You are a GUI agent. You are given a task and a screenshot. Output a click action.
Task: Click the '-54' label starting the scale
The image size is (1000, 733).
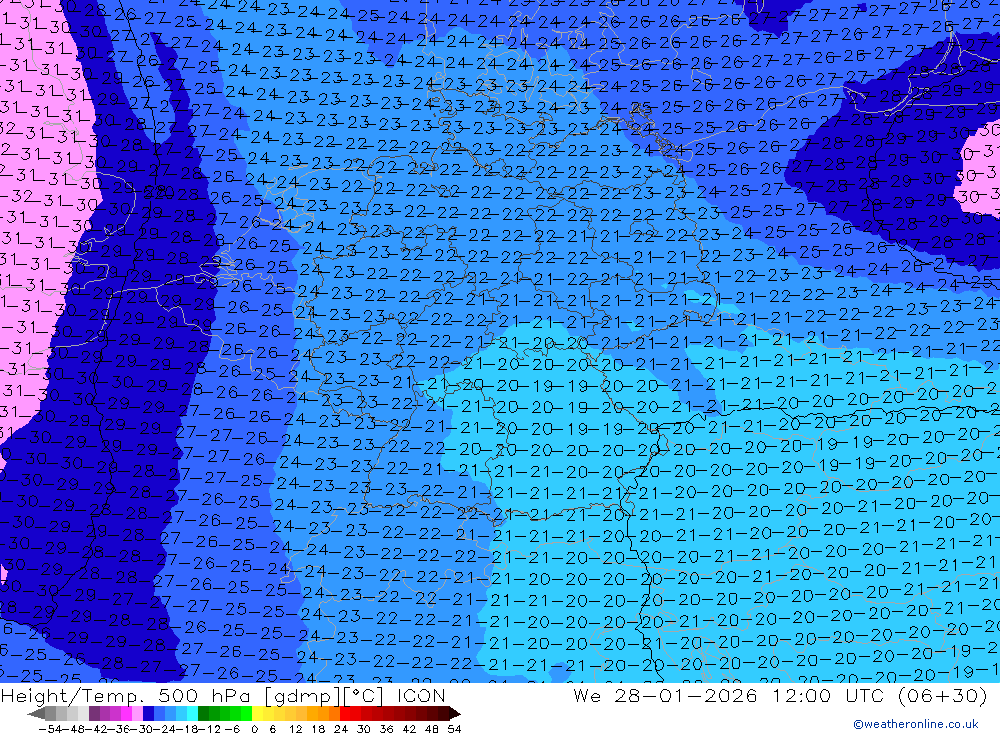tap(50, 729)
